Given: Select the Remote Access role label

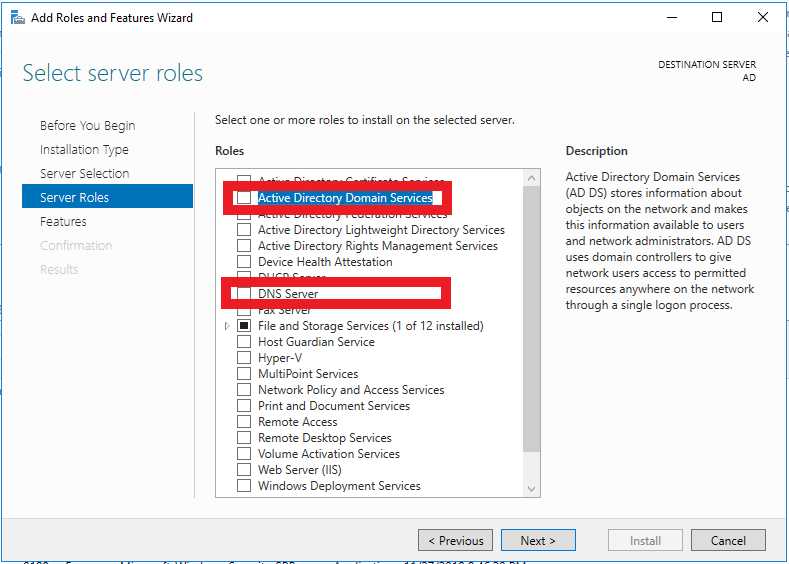Looking at the screenshot, I should click(x=297, y=422).
